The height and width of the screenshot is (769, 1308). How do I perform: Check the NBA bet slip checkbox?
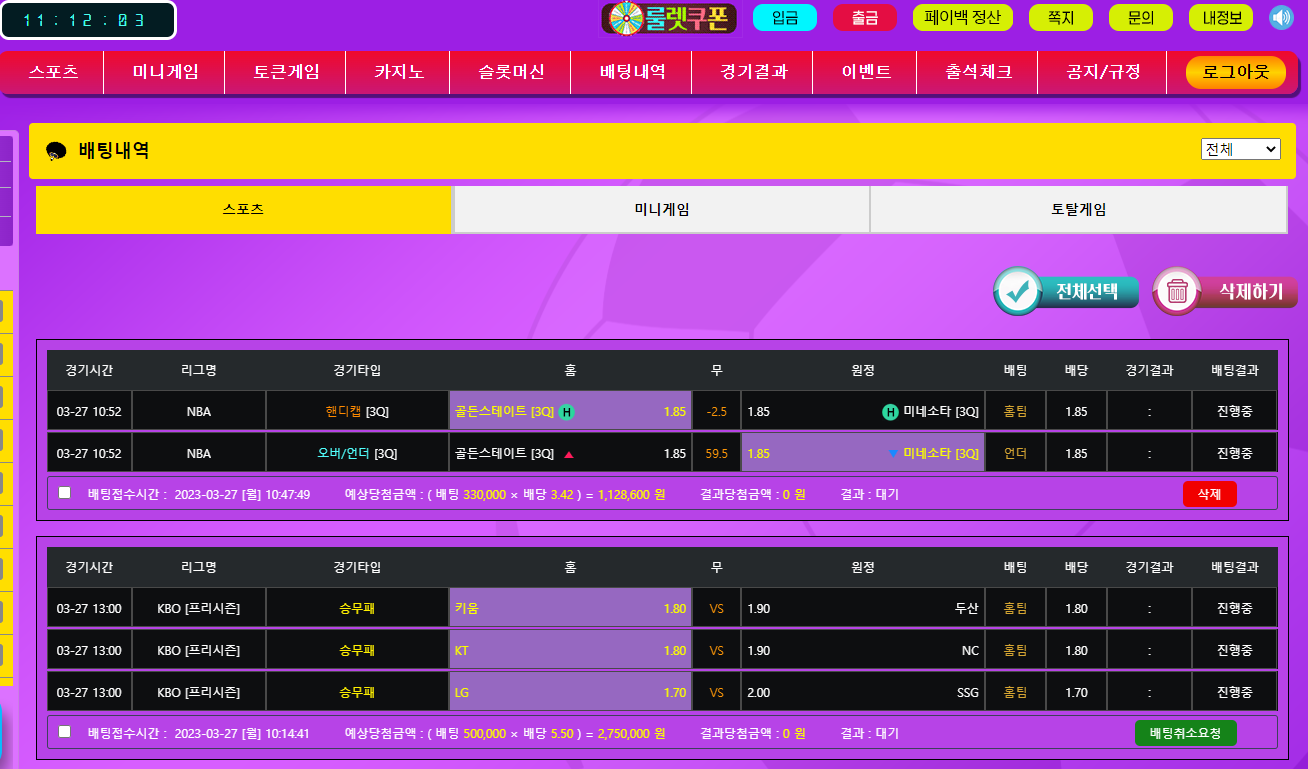pos(65,493)
